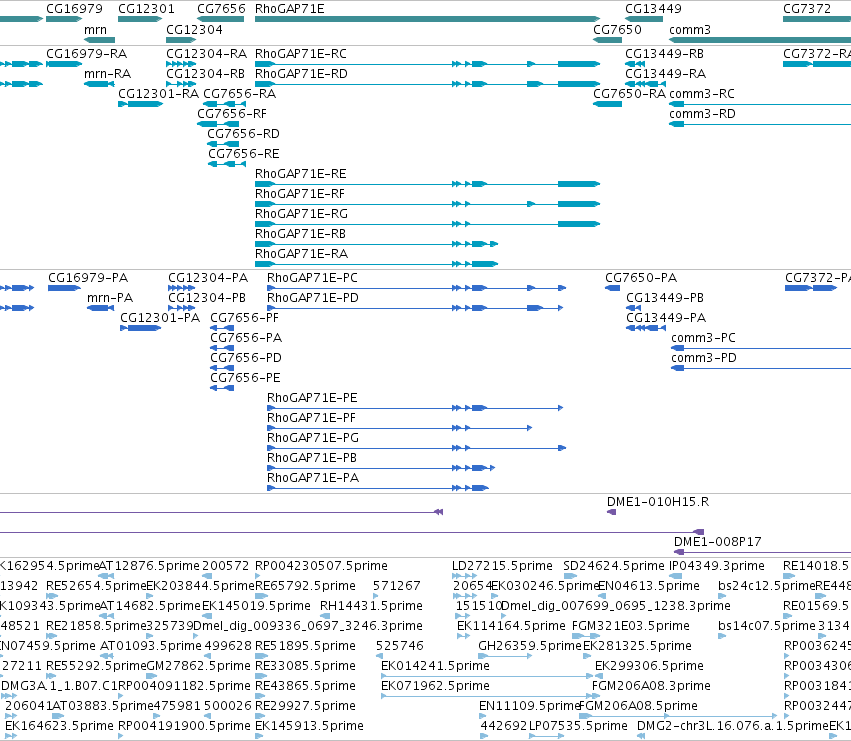Image resolution: width=851 pixels, height=741 pixels.
Task: Click transcript comm3-RC
Action: click(760, 104)
